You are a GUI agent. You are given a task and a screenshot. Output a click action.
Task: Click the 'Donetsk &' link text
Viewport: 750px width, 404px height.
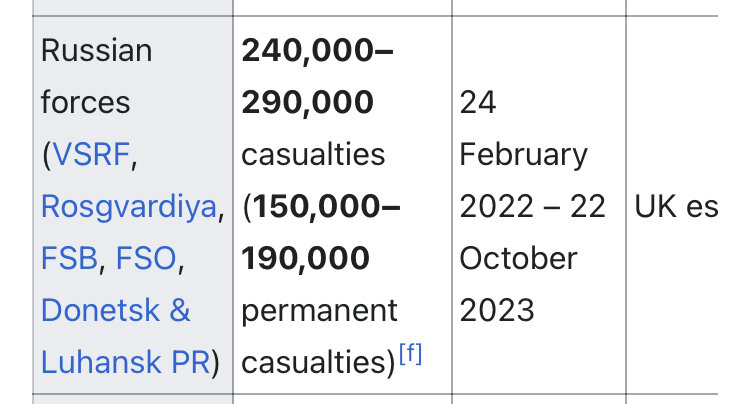116,310
